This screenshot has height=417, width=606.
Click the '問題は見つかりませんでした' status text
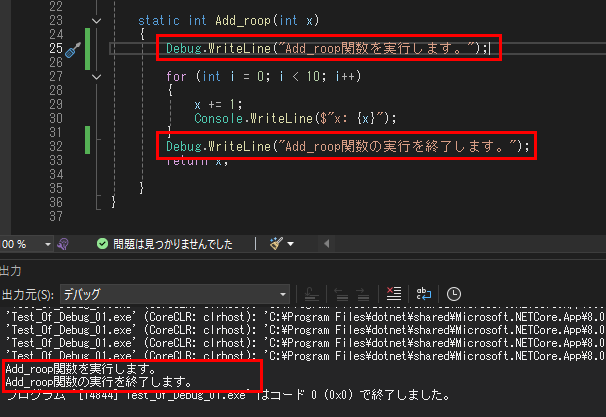pos(173,243)
